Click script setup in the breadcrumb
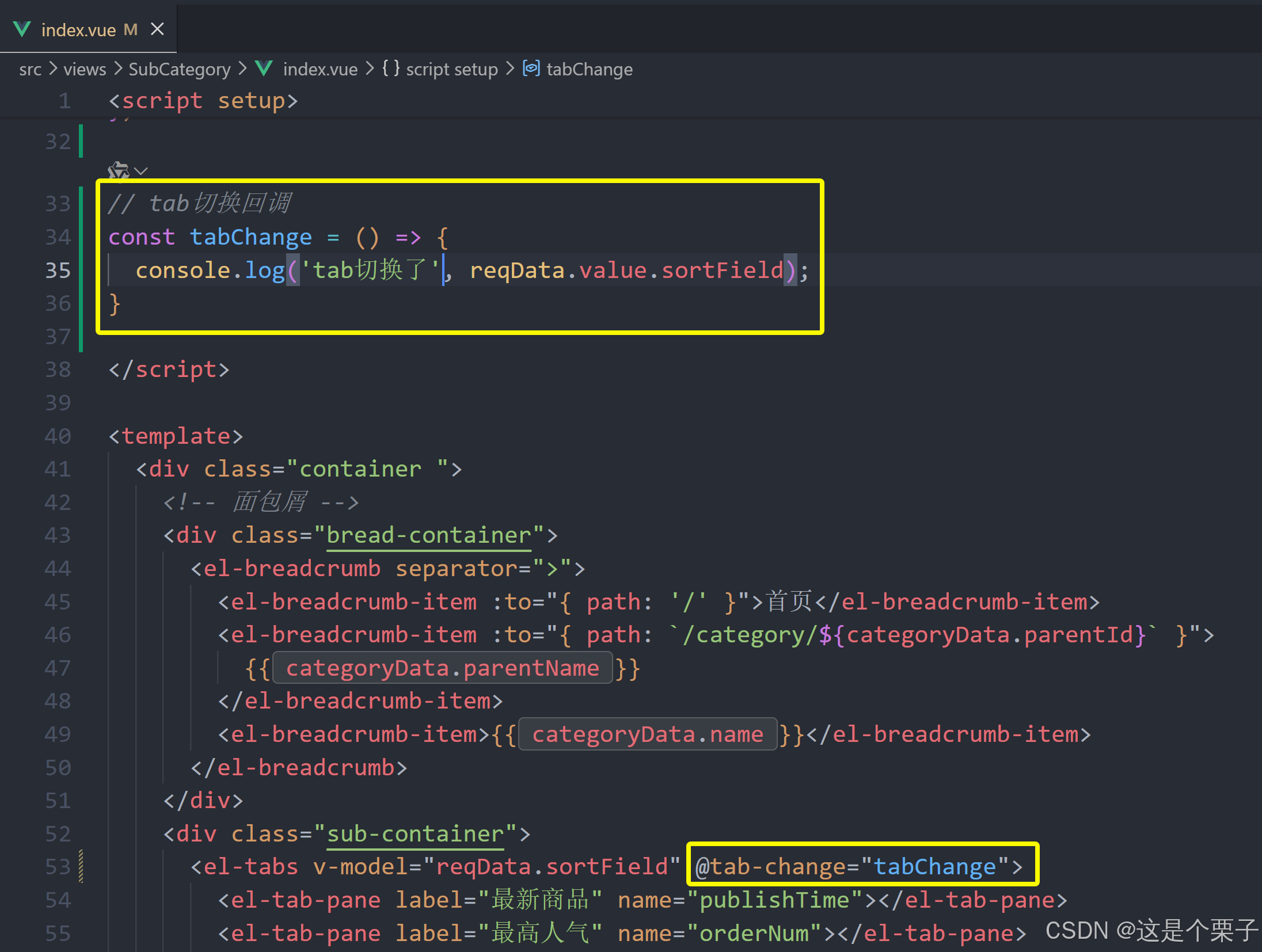This screenshot has width=1262, height=952. tap(452, 70)
